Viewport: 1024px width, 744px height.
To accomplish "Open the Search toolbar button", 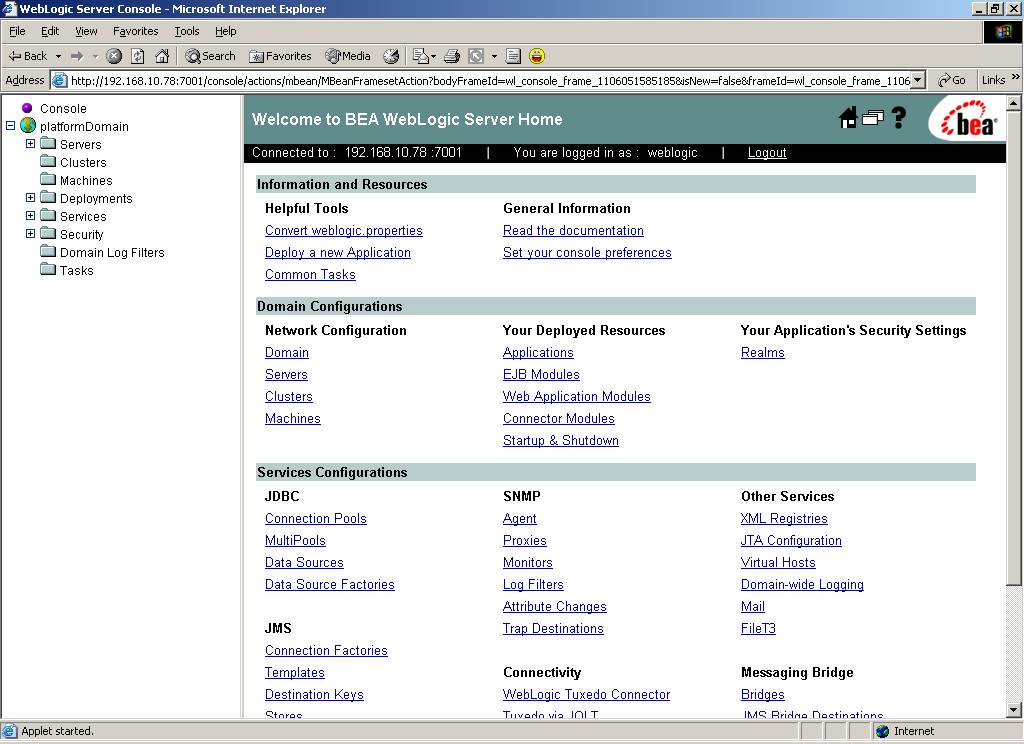I will (x=210, y=56).
